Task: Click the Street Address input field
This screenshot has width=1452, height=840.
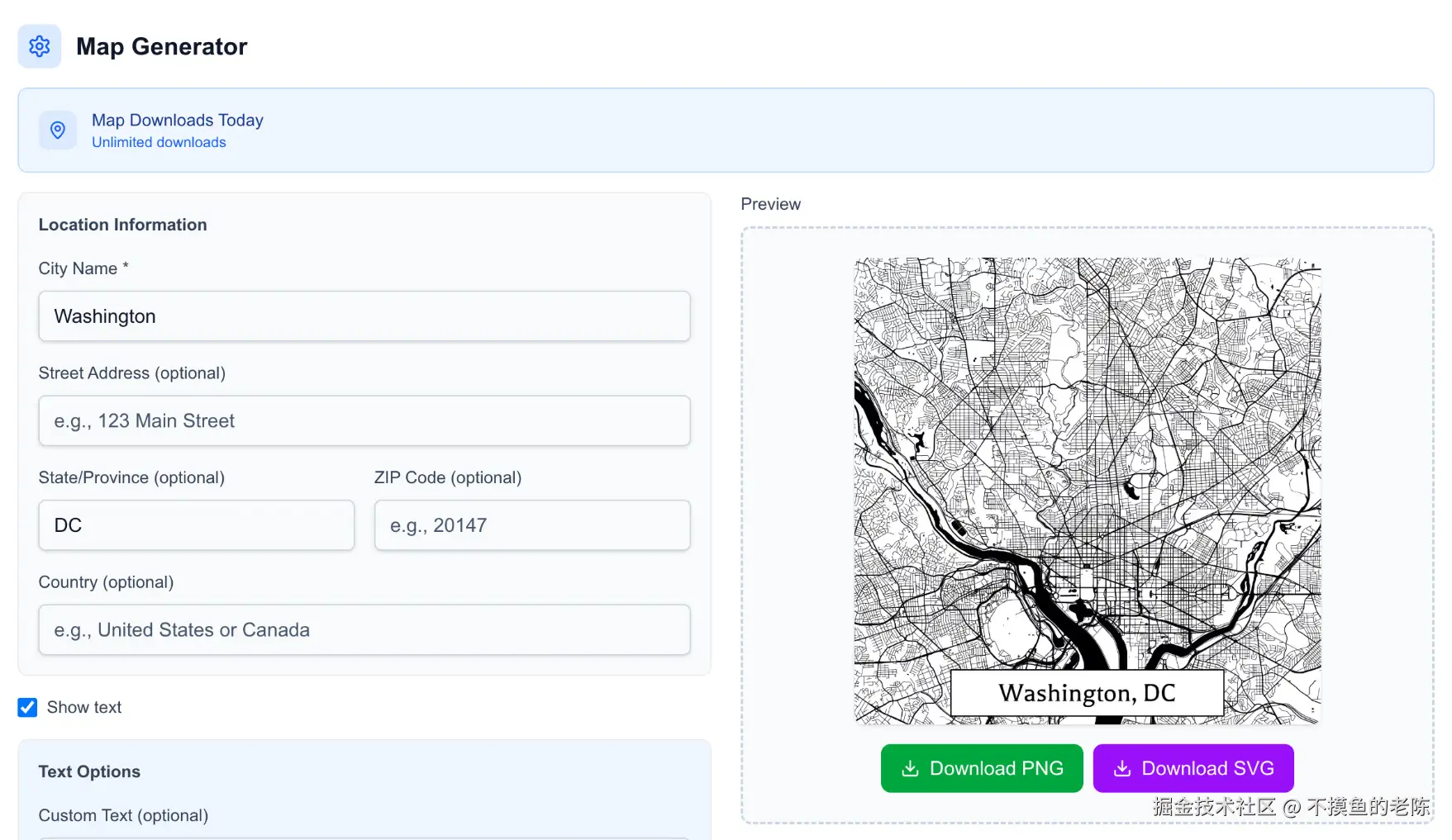Action: (x=364, y=420)
